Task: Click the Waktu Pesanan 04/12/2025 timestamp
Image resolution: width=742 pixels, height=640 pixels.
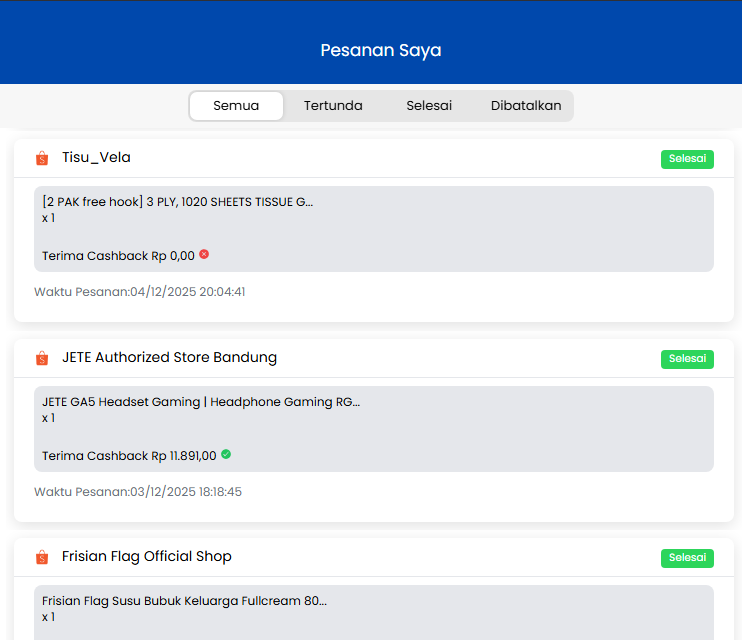Action: click(x=140, y=292)
